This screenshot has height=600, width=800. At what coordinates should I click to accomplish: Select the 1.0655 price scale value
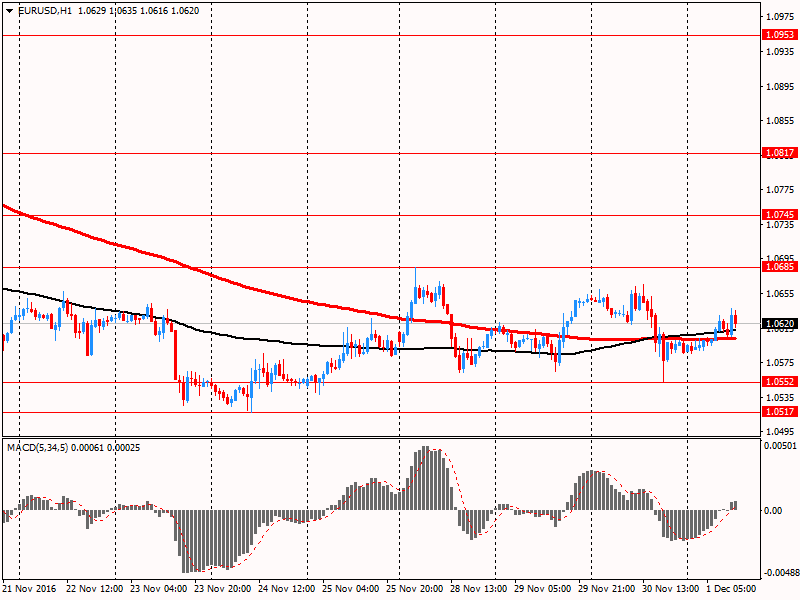tap(780, 293)
